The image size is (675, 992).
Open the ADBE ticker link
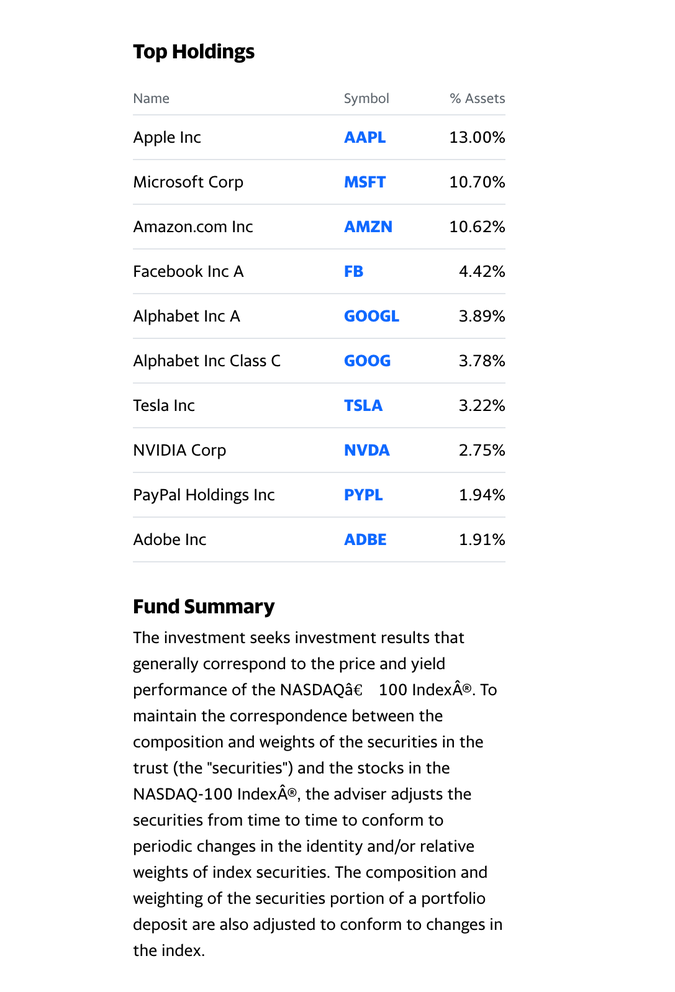[x=365, y=540]
